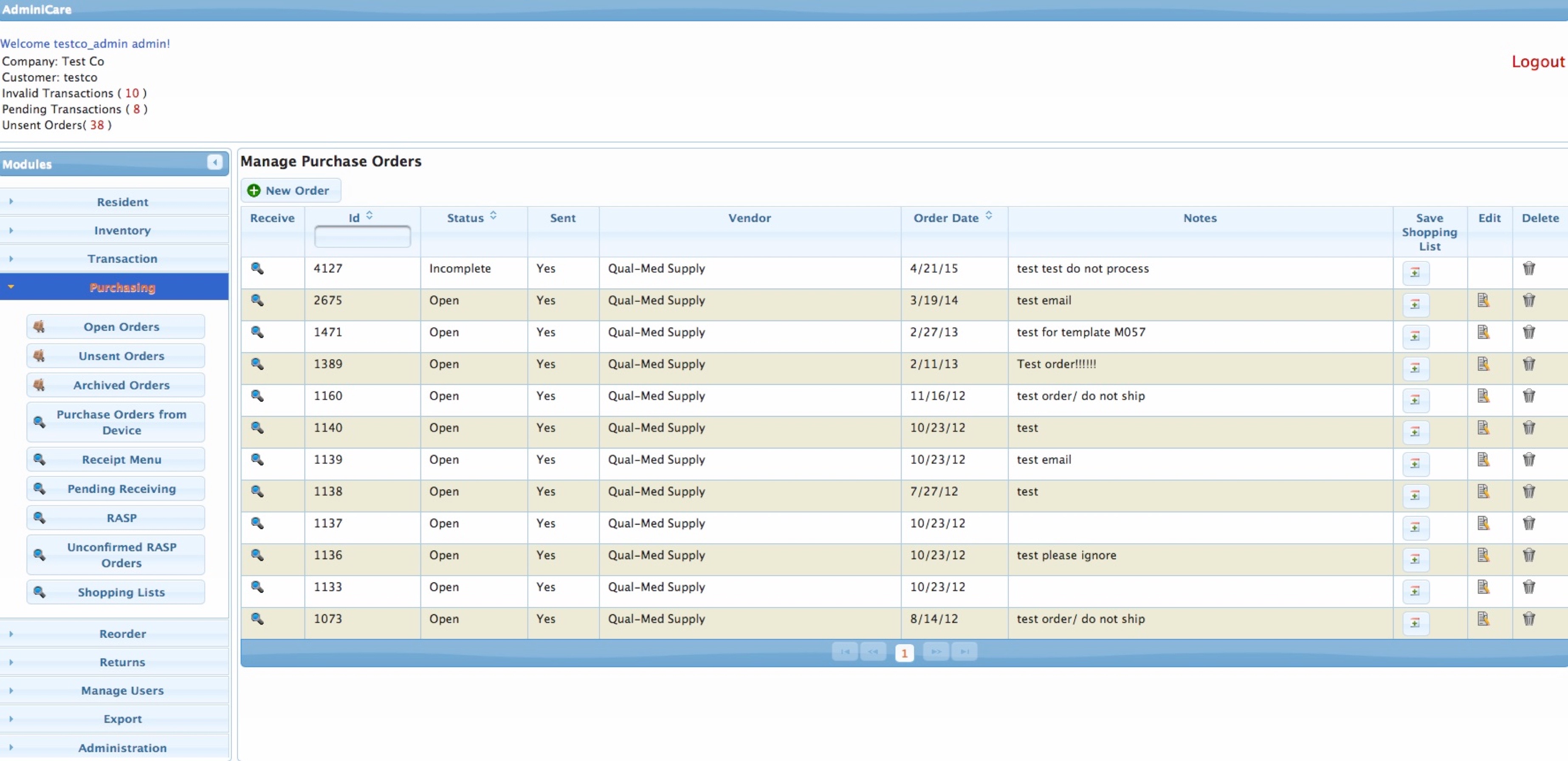Expand the Inventory module
This screenshot has height=761, width=1568.
pyautogui.click(x=122, y=230)
